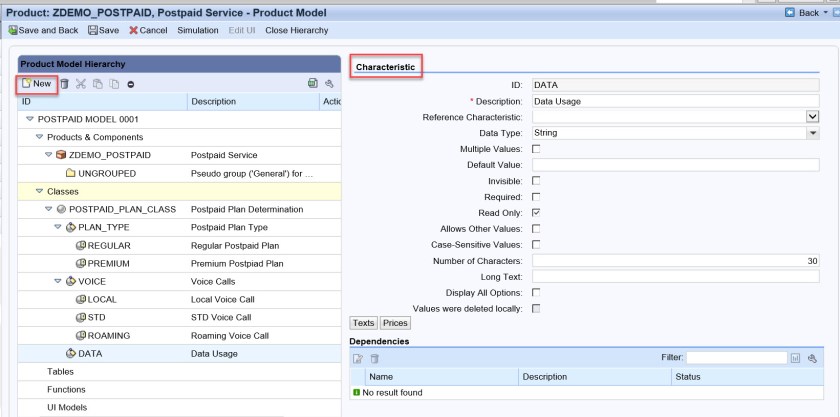840x417 pixels.
Task: Click the Prices button
Action: (x=396, y=323)
